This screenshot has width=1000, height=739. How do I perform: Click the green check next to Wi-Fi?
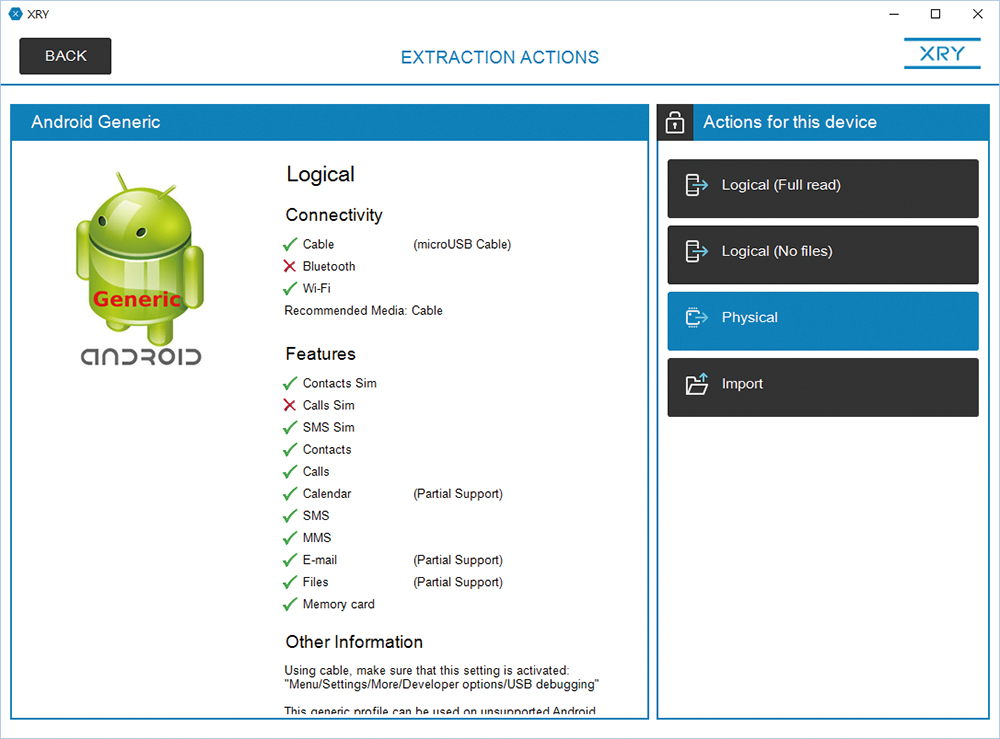(290, 288)
